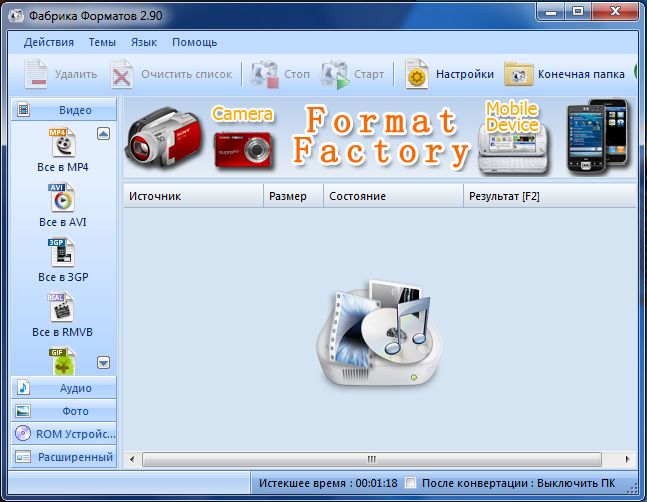Expand the Расширенный category panel
Screen dimensions: 647x502
tap(64, 457)
